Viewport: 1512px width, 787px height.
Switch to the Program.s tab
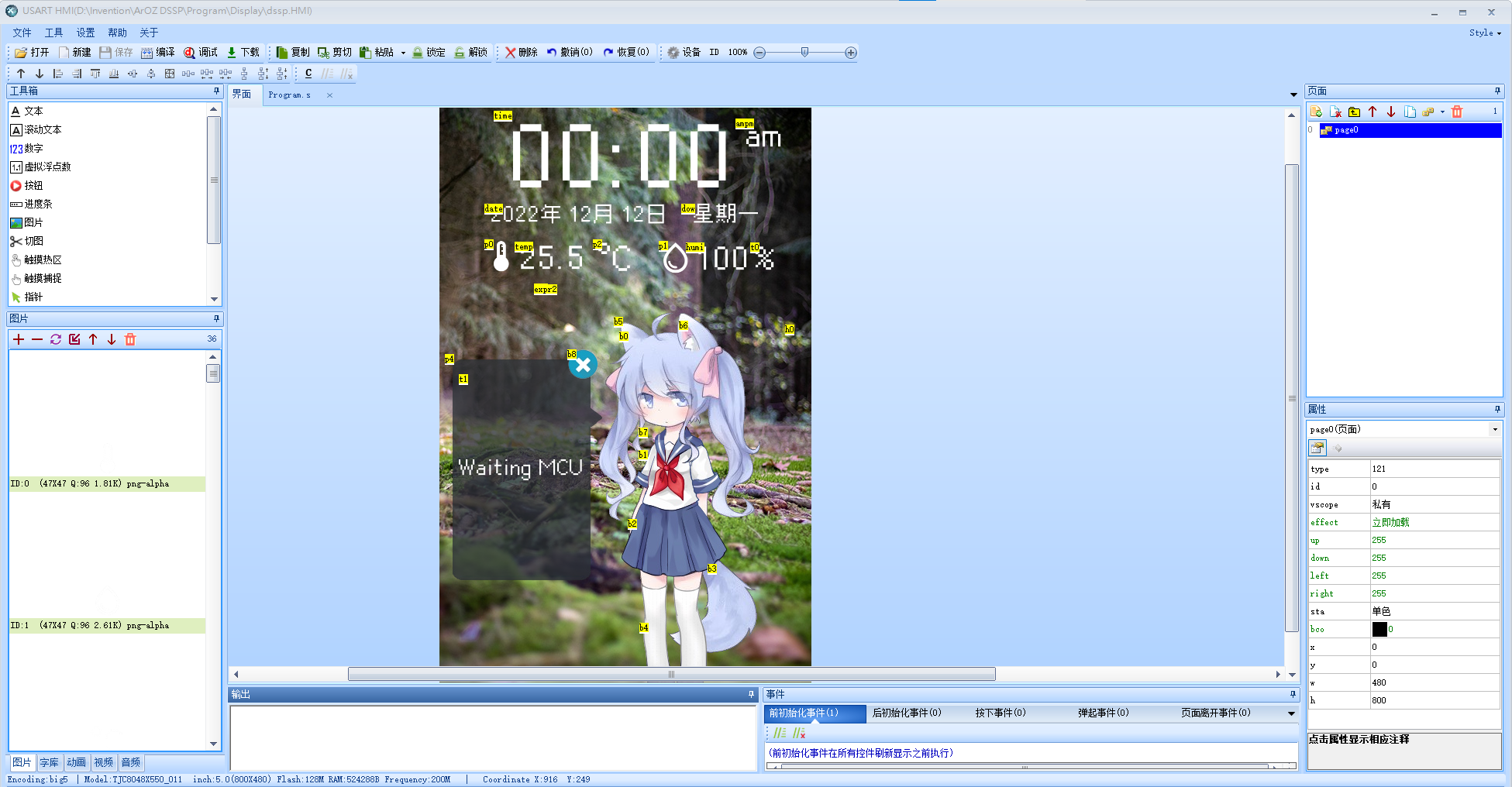(288, 95)
